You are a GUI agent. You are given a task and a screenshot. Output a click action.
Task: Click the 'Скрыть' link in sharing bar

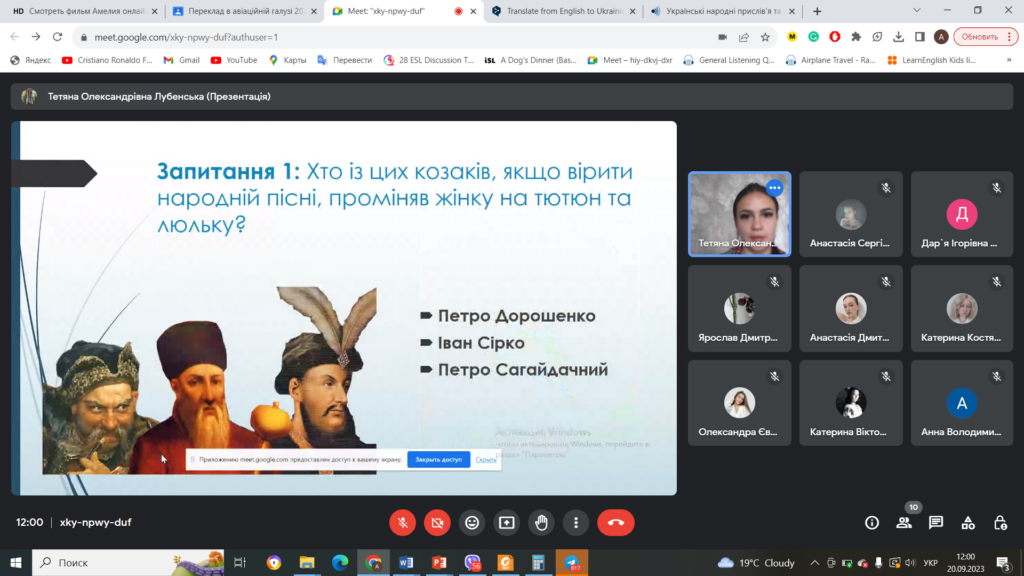486,459
